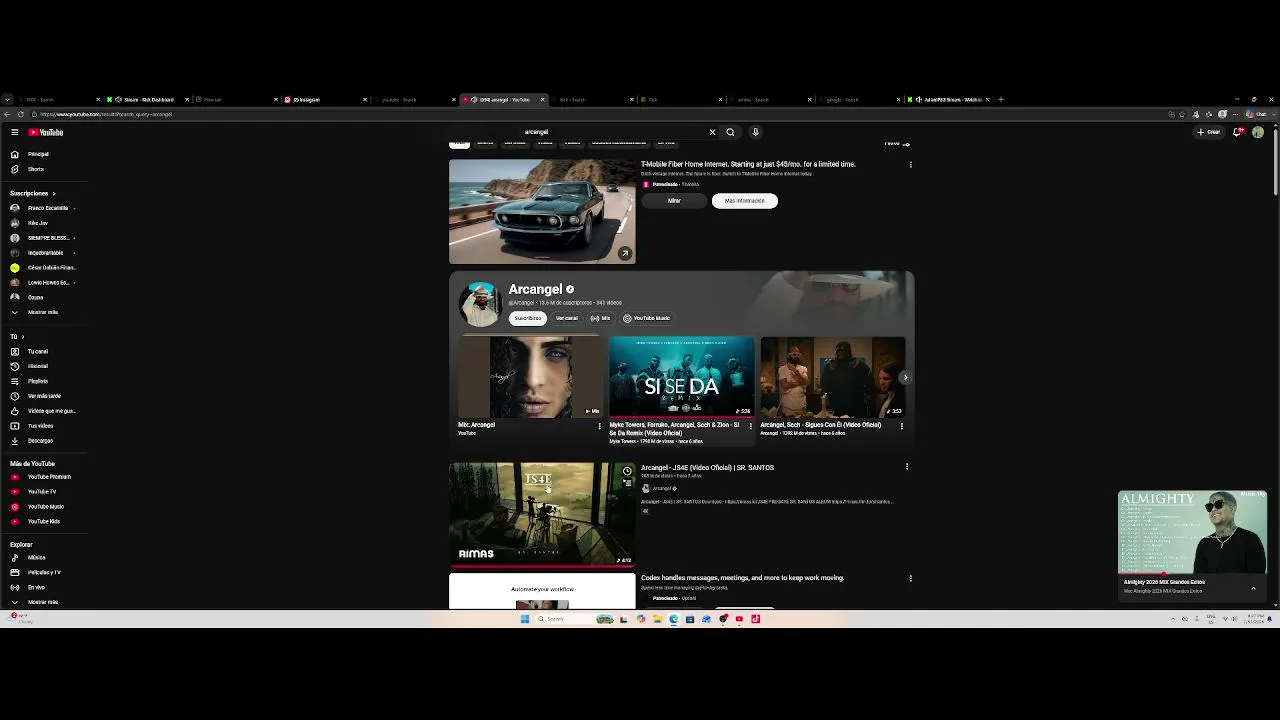1280x720 pixels.
Task: Subscribe to the Arcangel channel
Action: pyautogui.click(x=527, y=318)
